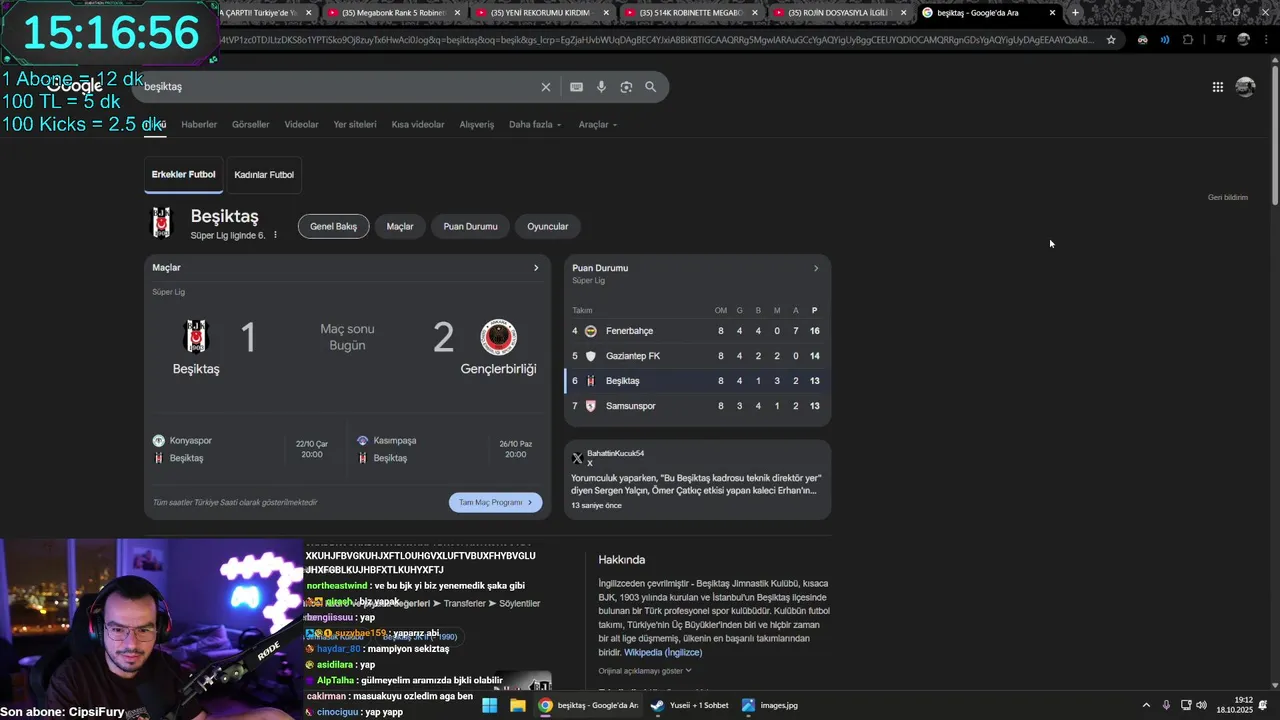Expand the Daha fazla dropdown
Viewport: 1280px width, 720px height.
click(535, 125)
